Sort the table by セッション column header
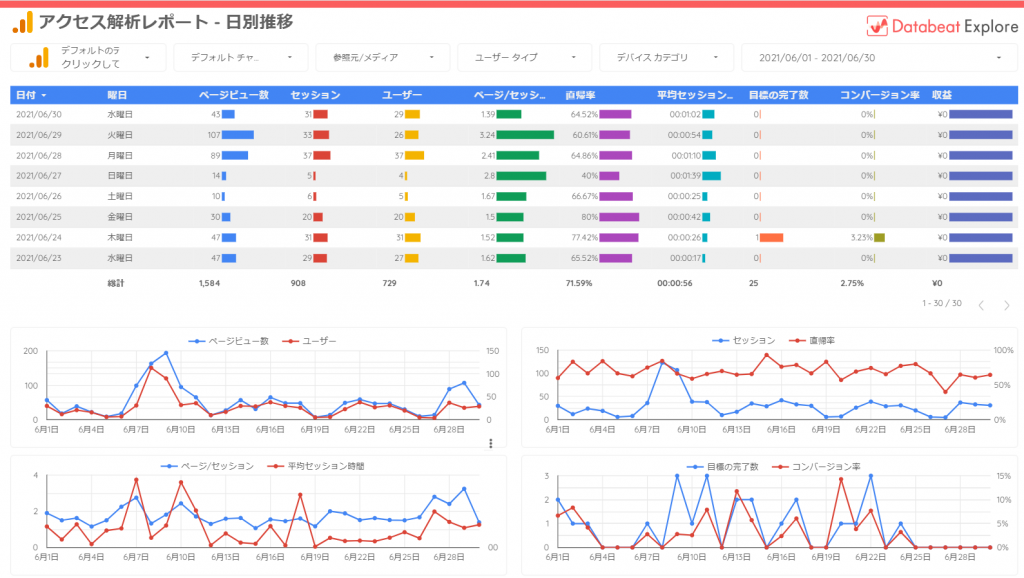 (315, 95)
